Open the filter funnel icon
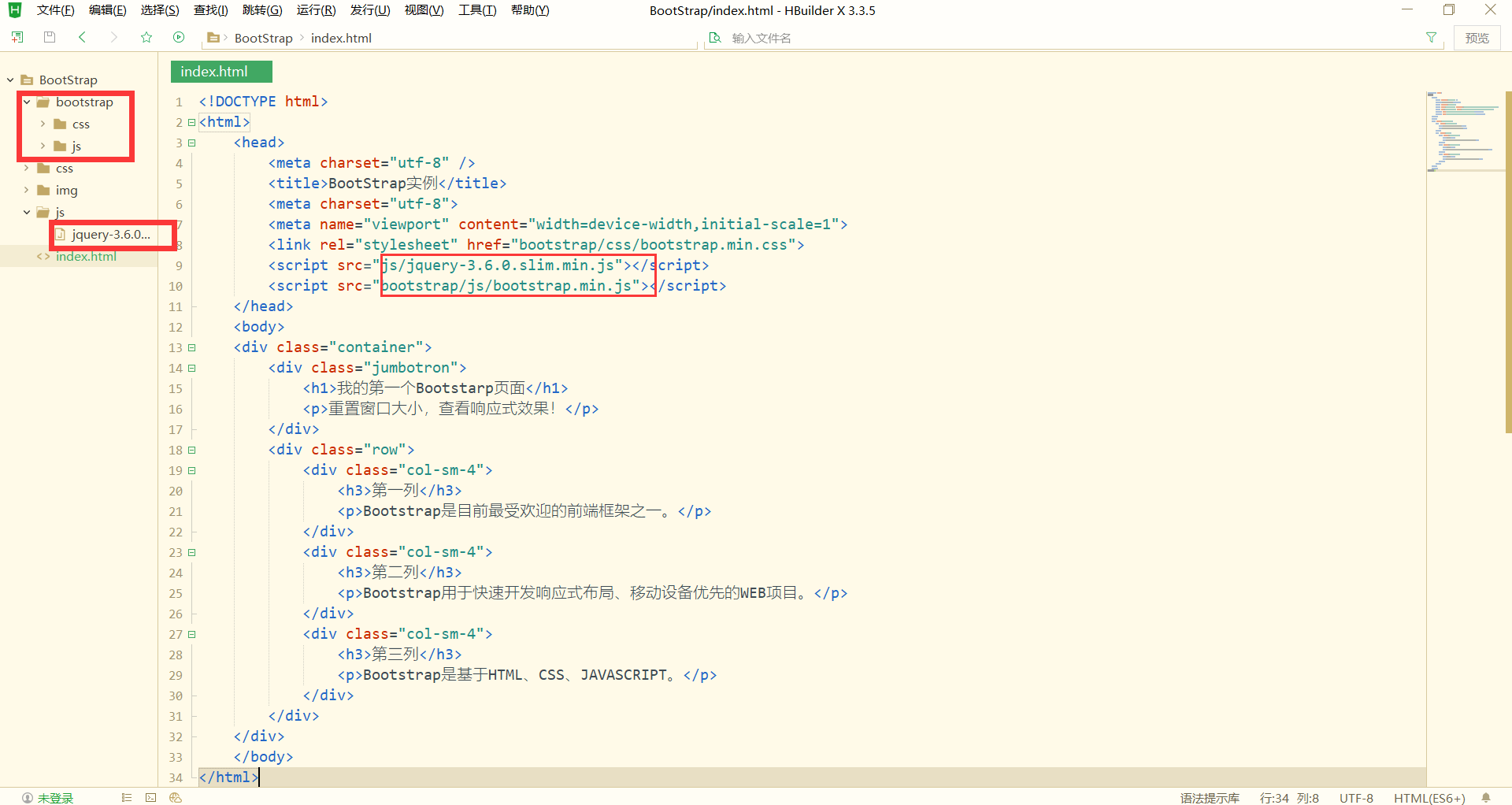1512x805 pixels. (1432, 38)
